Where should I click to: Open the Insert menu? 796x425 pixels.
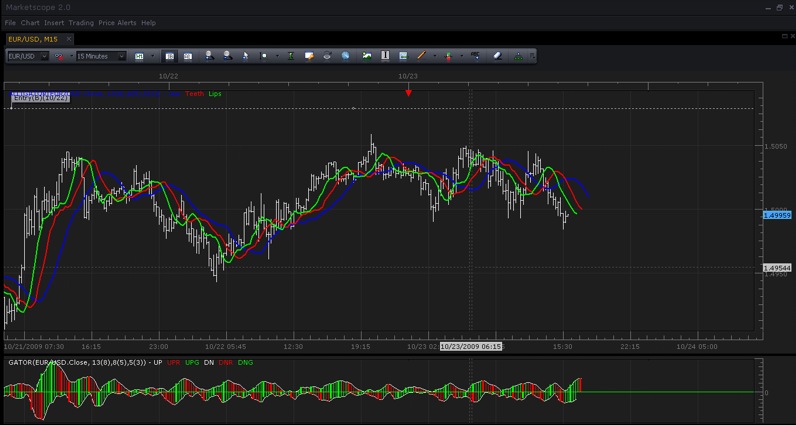[x=54, y=23]
